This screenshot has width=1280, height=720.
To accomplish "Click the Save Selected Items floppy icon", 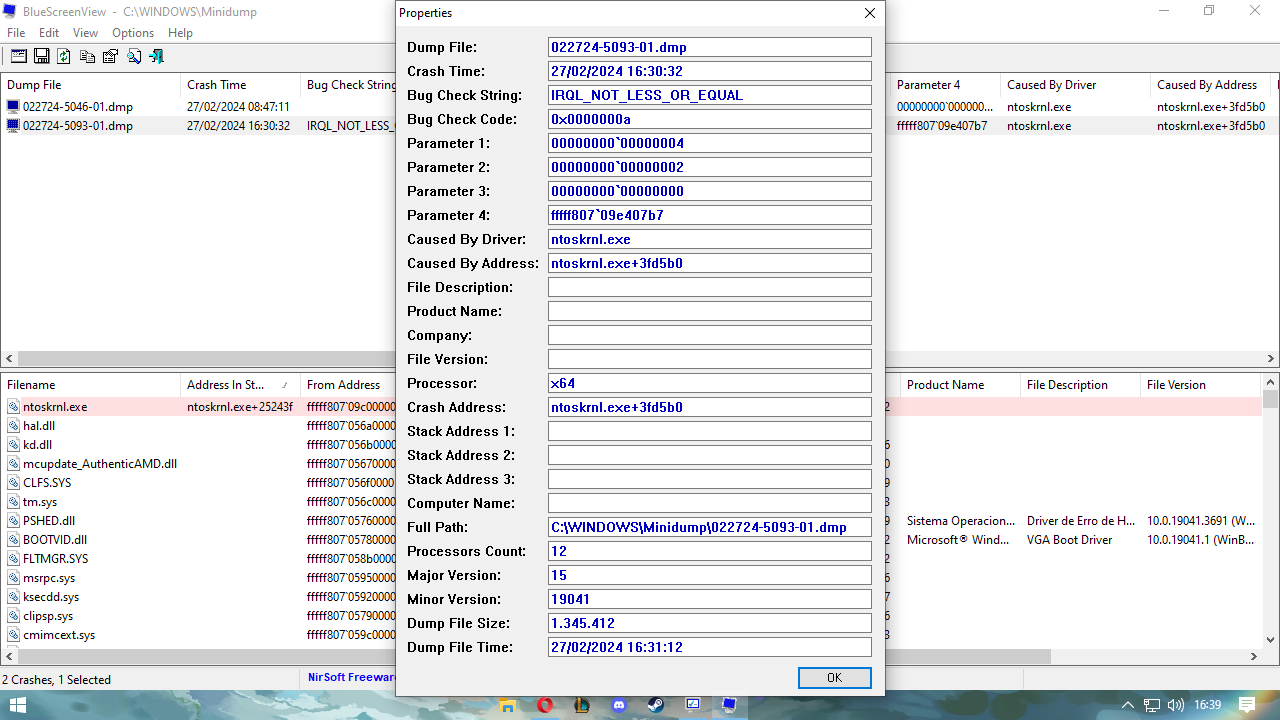I will click(42, 56).
